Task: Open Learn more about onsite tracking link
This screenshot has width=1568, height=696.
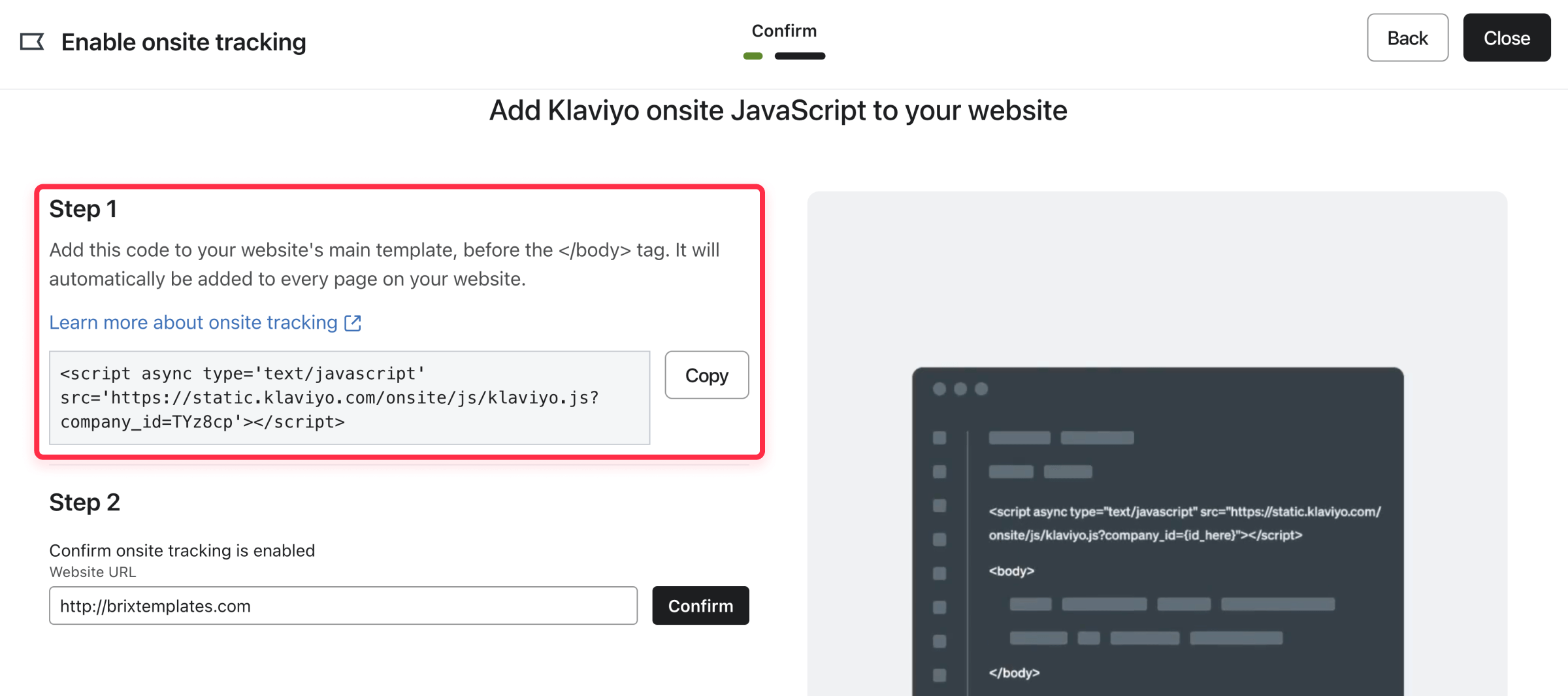Action: [193, 323]
